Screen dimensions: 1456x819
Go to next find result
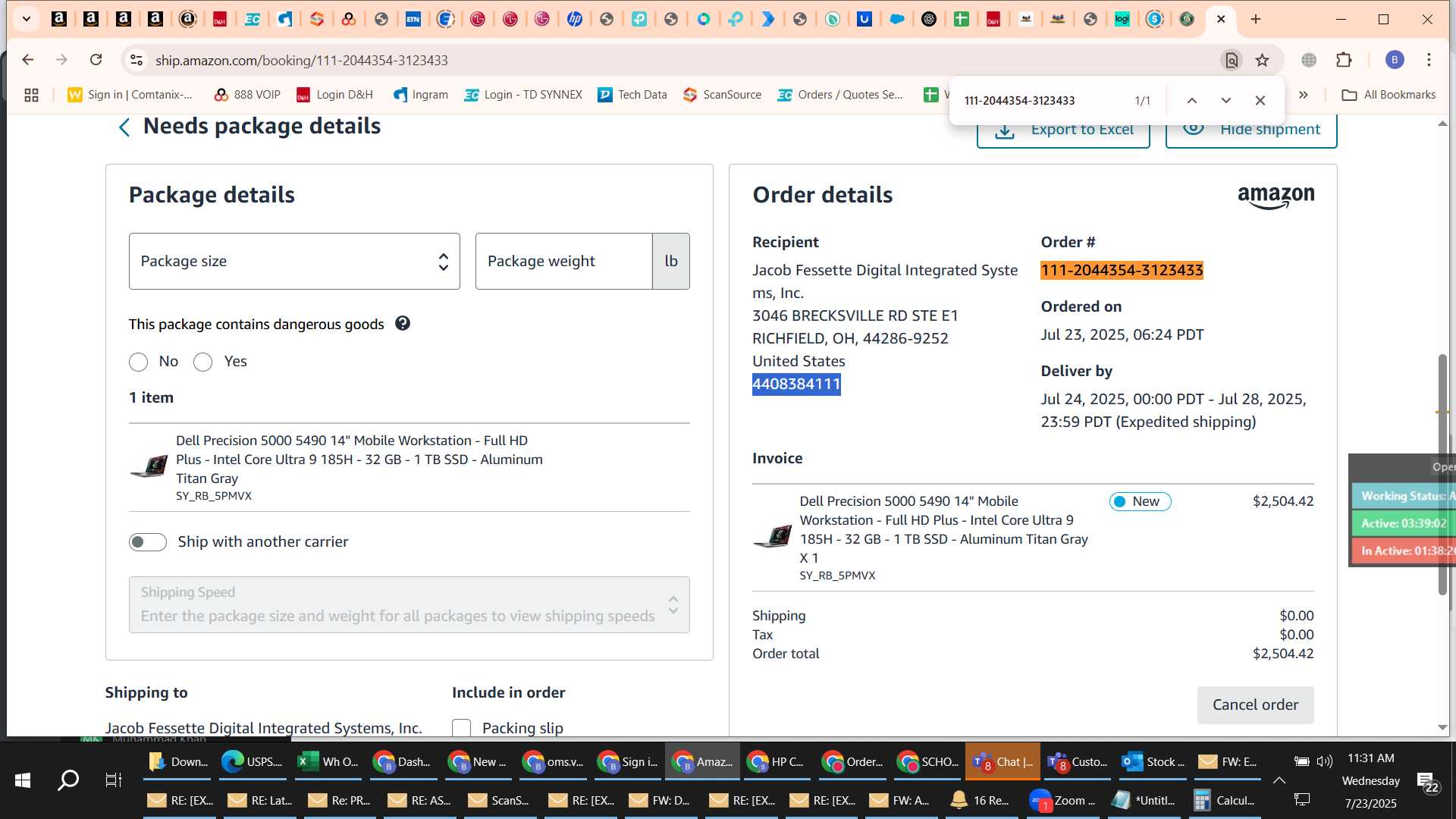tap(1225, 100)
